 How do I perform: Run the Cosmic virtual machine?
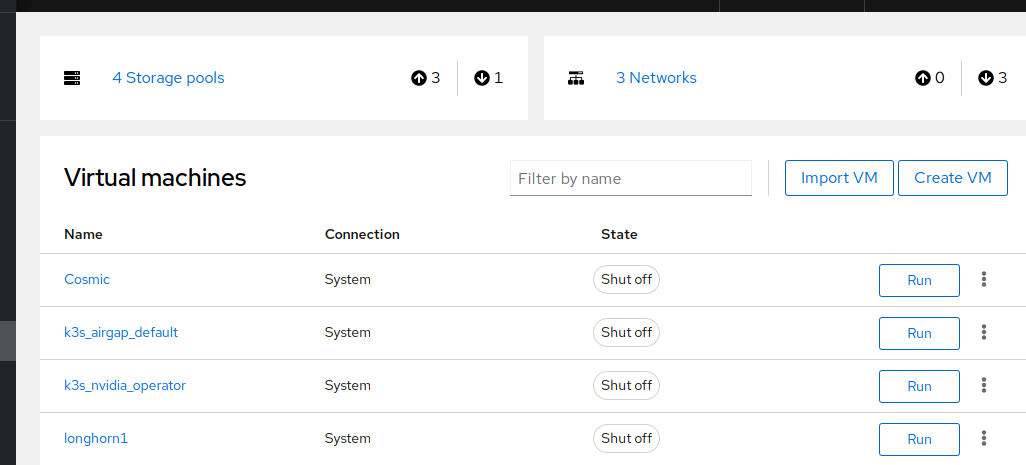919,281
